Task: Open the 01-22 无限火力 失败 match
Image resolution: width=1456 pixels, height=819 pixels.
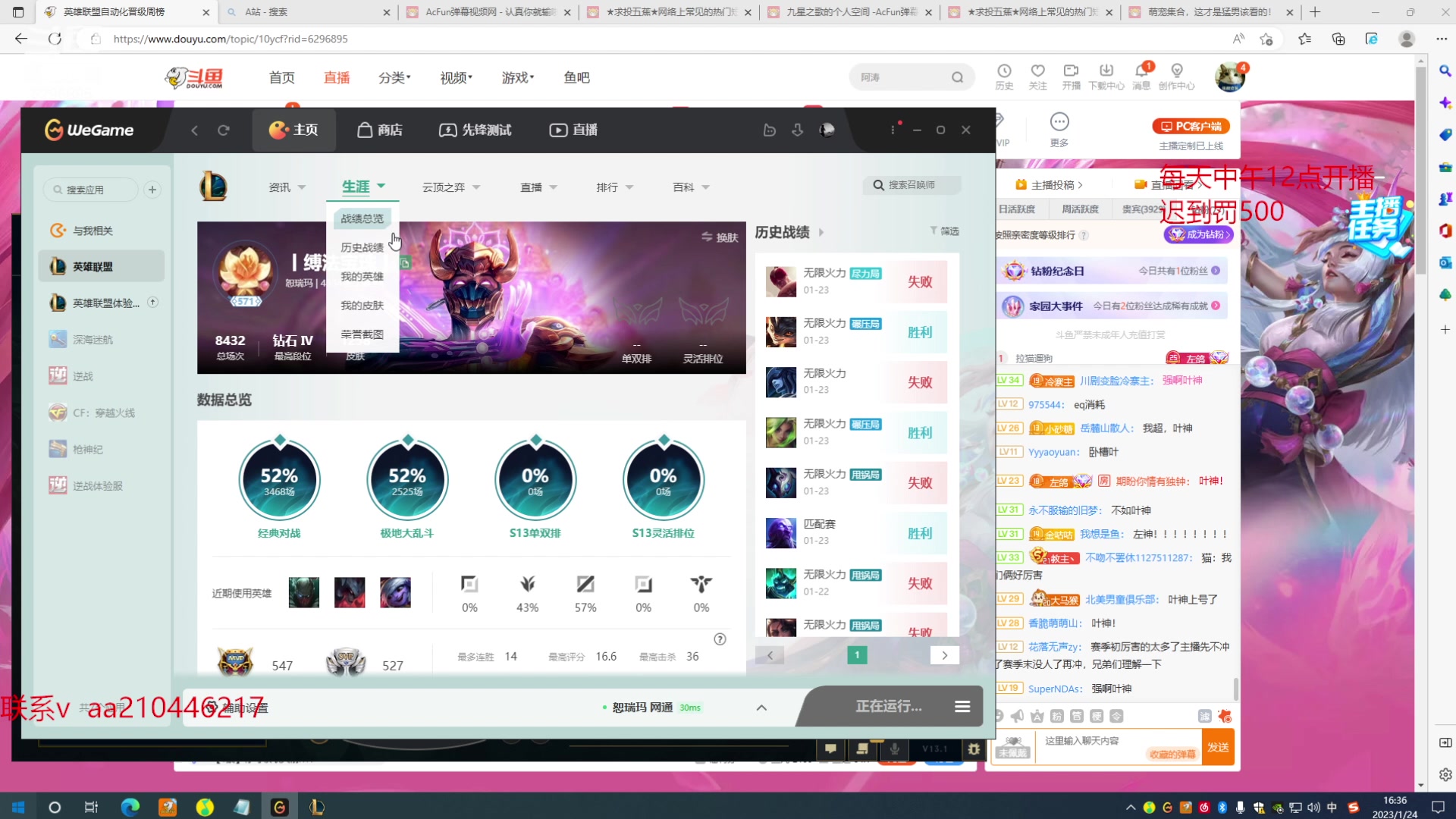Action: 856,583
